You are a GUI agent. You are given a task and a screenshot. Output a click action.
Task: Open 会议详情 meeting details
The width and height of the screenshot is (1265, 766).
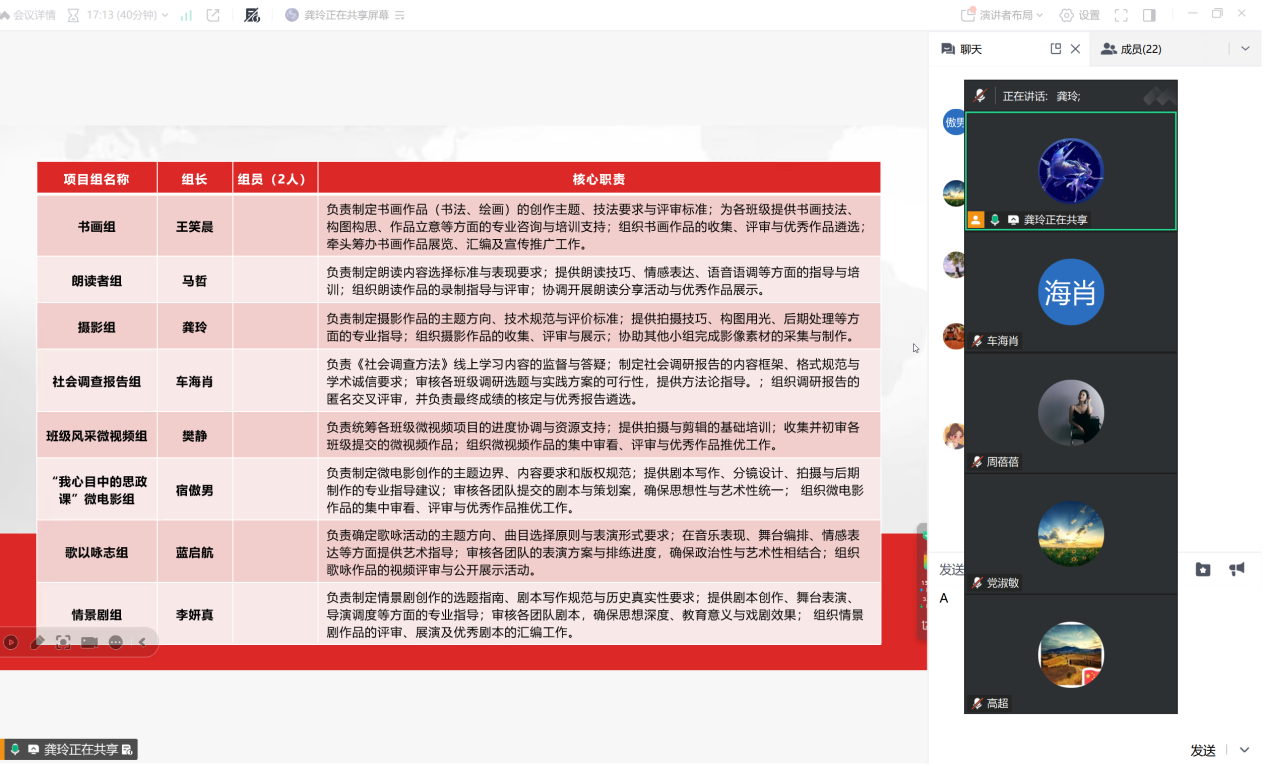pos(26,15)
